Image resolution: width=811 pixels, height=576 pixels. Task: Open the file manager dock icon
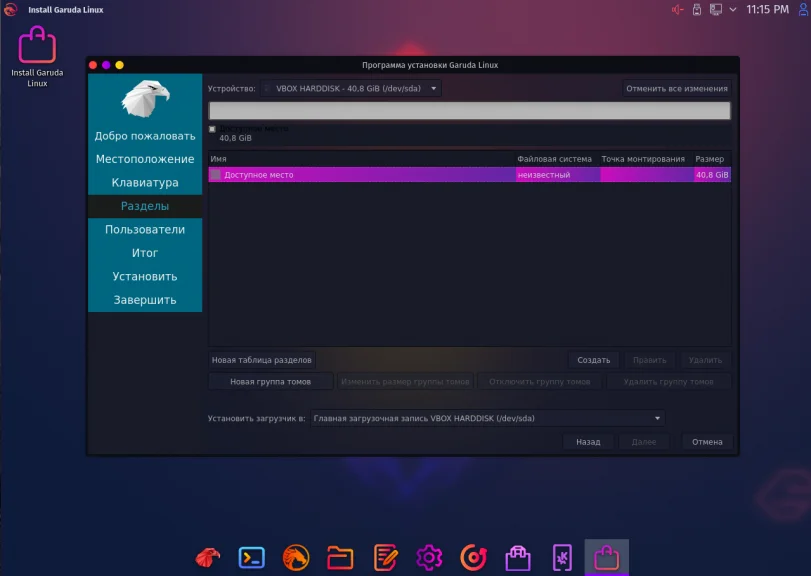341,557
